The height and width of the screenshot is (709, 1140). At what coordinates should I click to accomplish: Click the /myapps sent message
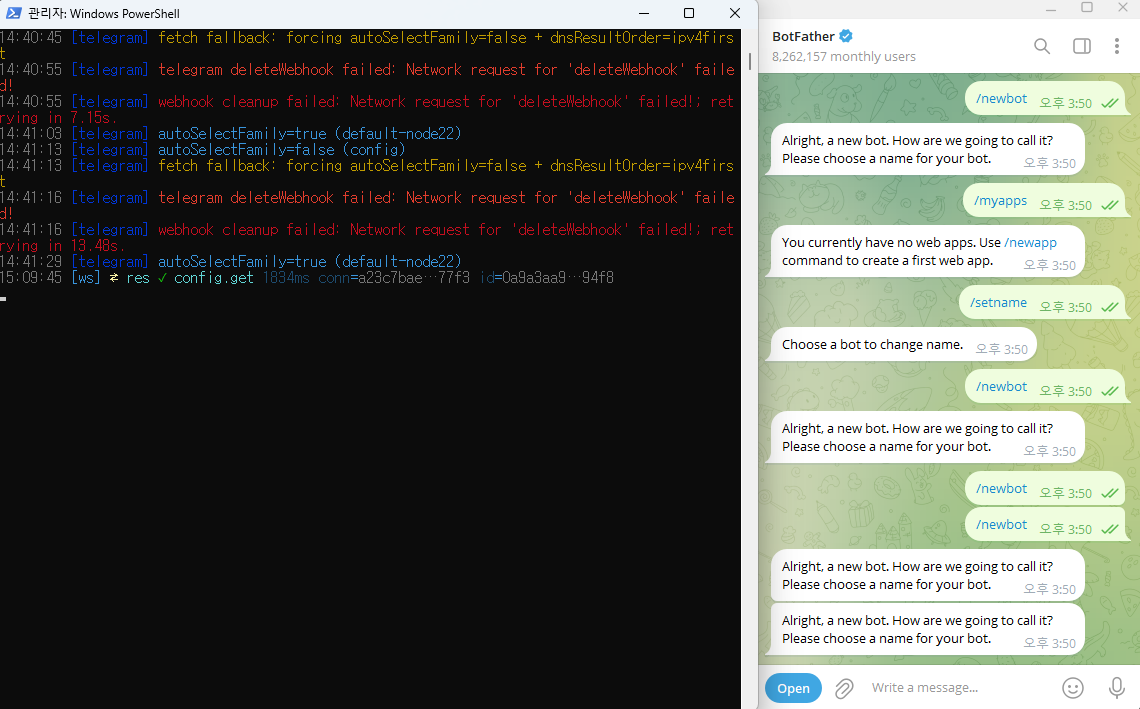pyautogui.click(x=1045, y=202)
